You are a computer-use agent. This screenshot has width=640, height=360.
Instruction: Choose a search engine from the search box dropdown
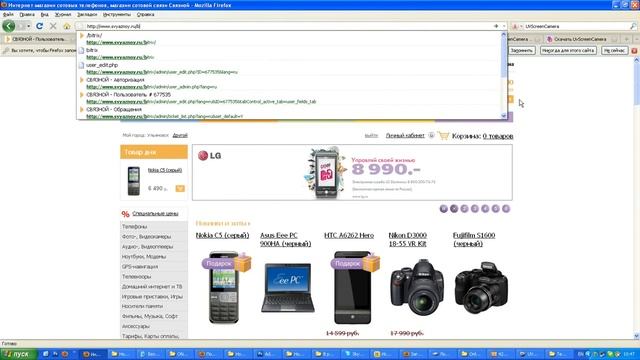pyautogui.click(x=517, y=26)
